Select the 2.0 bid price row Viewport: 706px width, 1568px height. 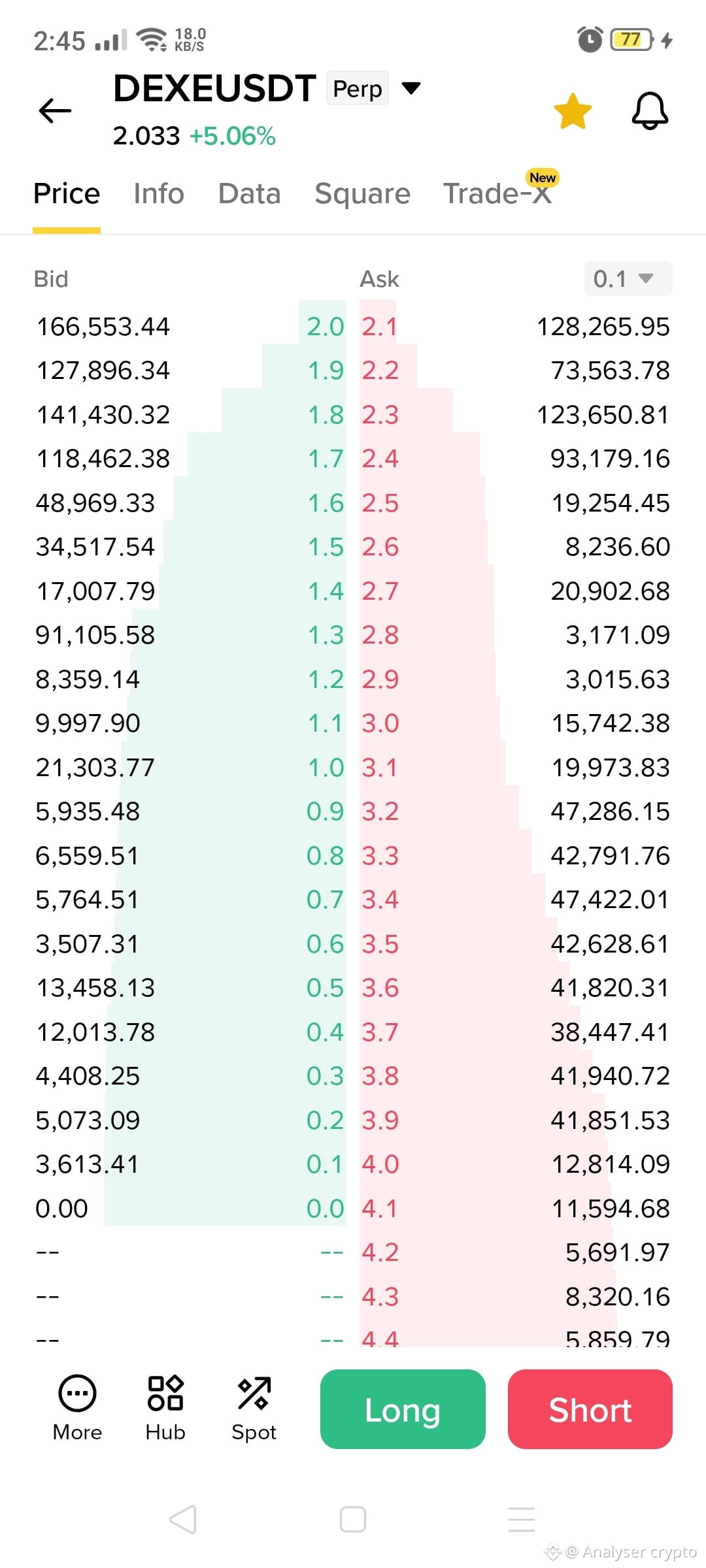coord(190,327)
